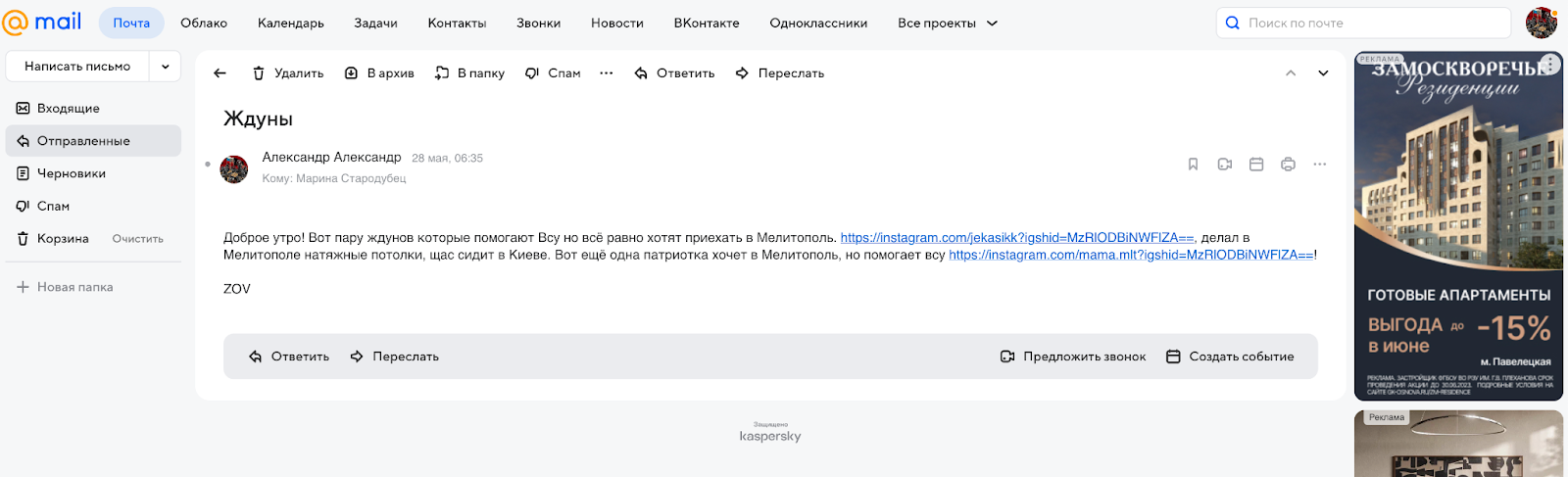This screenshot has width=1568, height=477.
Task: Click the back arrow to return to list
Action: coord(220,73)
